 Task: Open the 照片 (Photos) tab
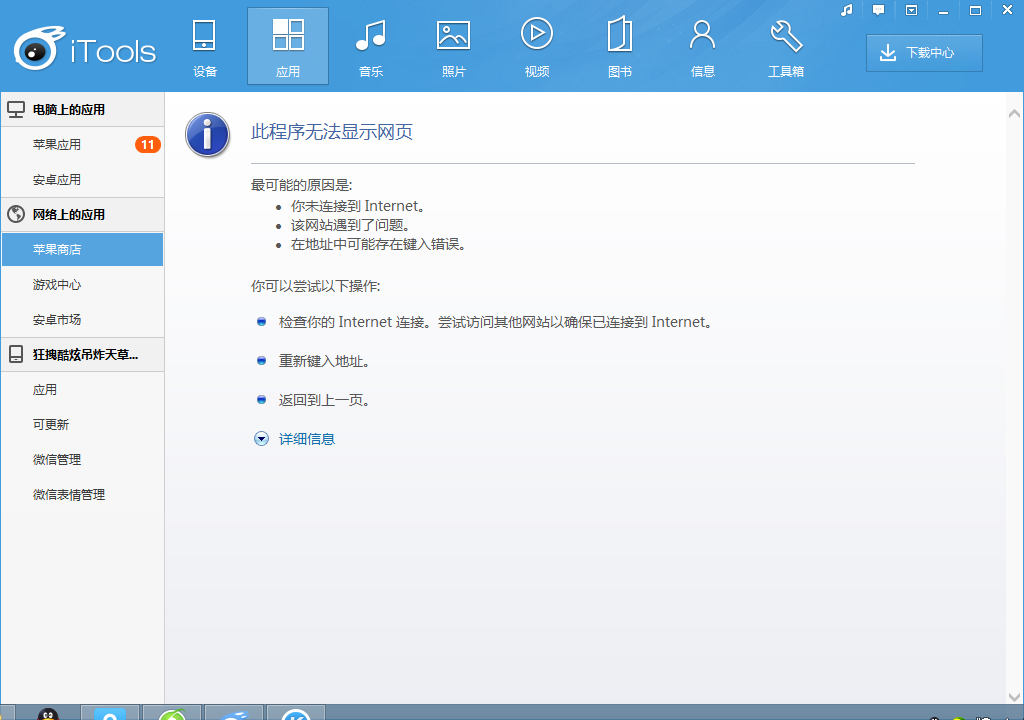pos(453,46)
